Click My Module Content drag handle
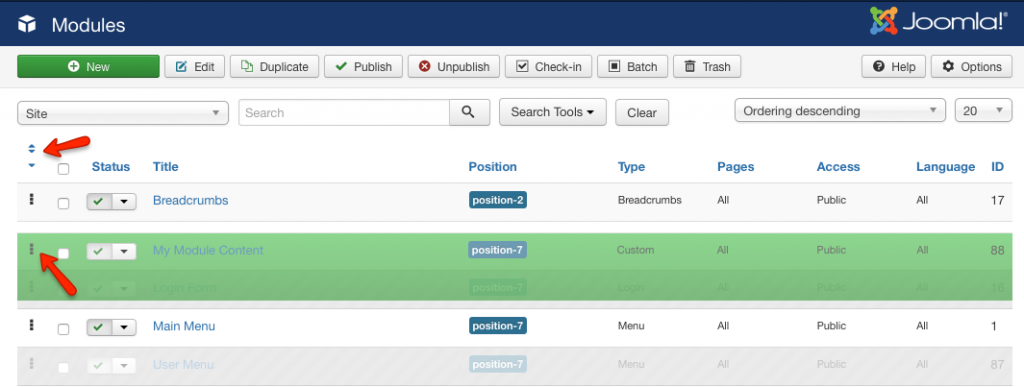 (31, 249)
